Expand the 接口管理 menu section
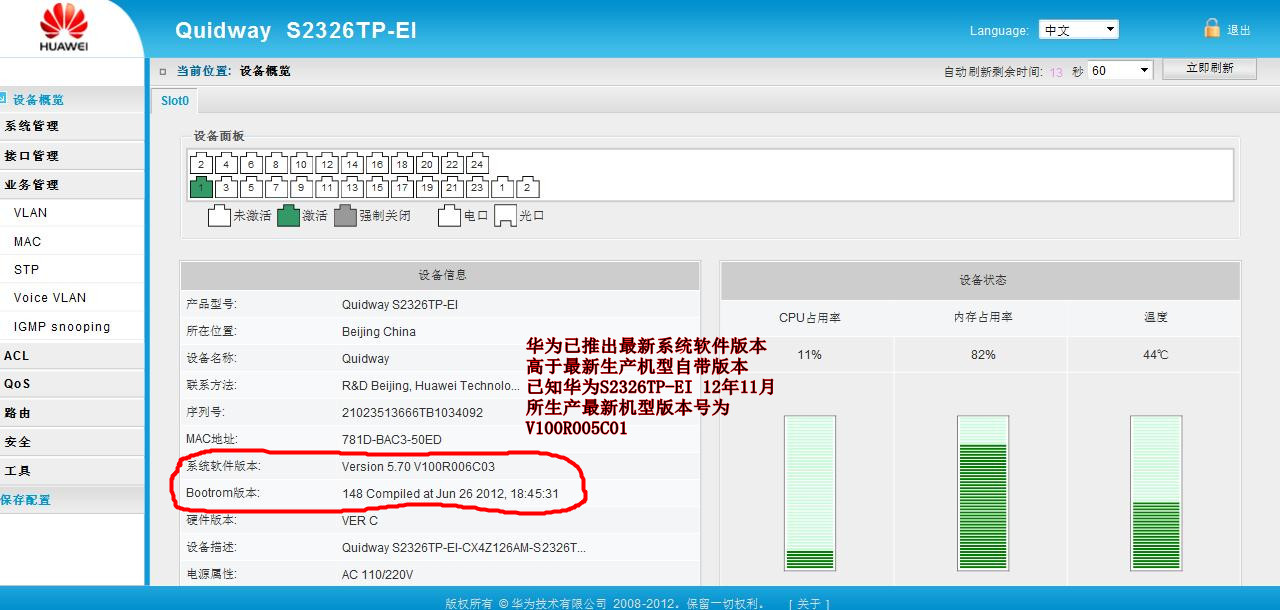 72,156
